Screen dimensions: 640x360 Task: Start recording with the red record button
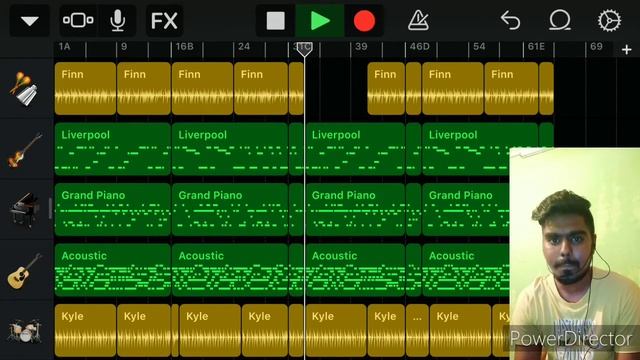pyautogui.click(x=364, y=21)
